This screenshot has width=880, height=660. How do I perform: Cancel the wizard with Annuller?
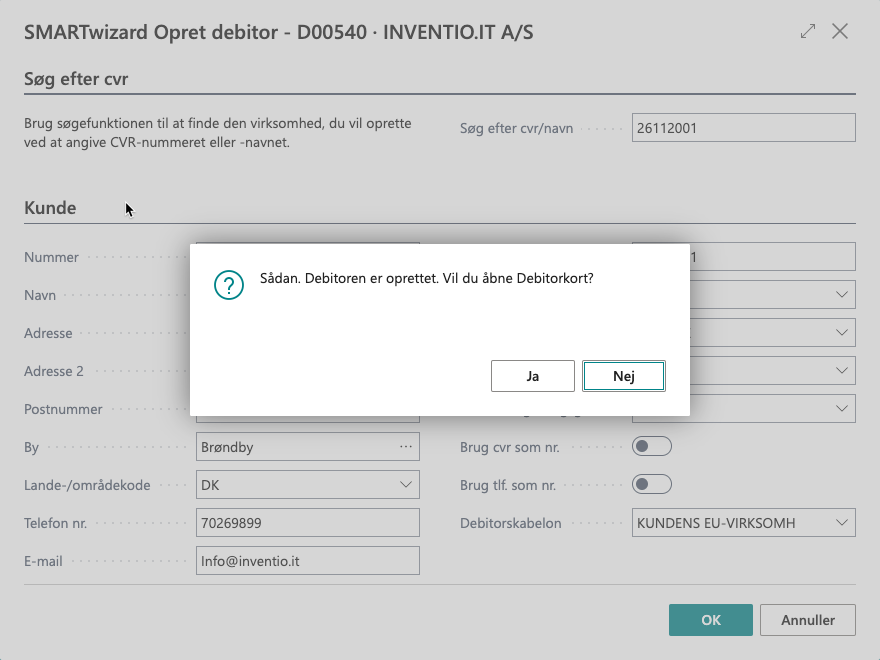(x=807, y=620)
